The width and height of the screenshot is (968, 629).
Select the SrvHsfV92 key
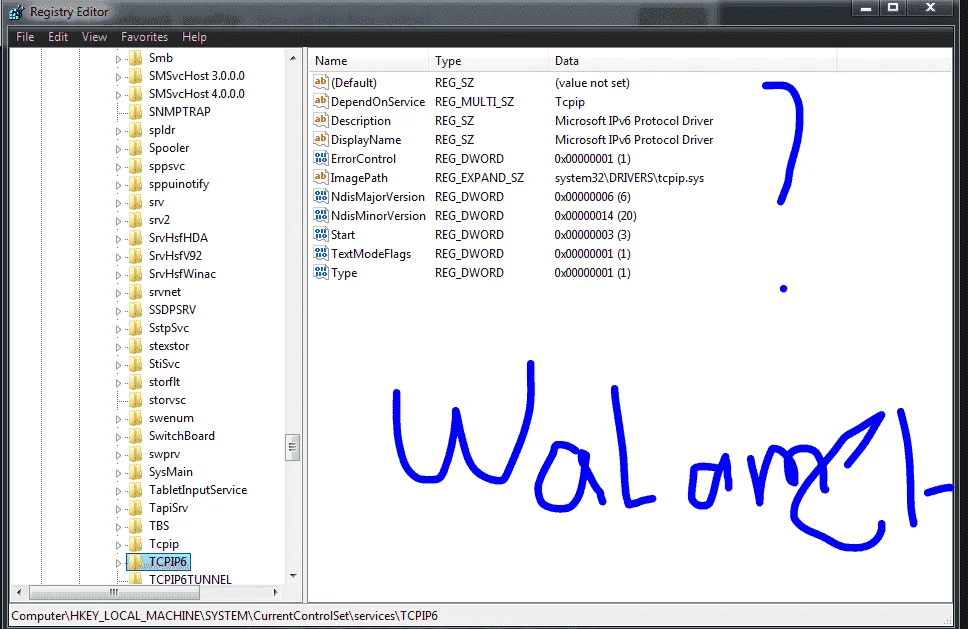(175, 256)
